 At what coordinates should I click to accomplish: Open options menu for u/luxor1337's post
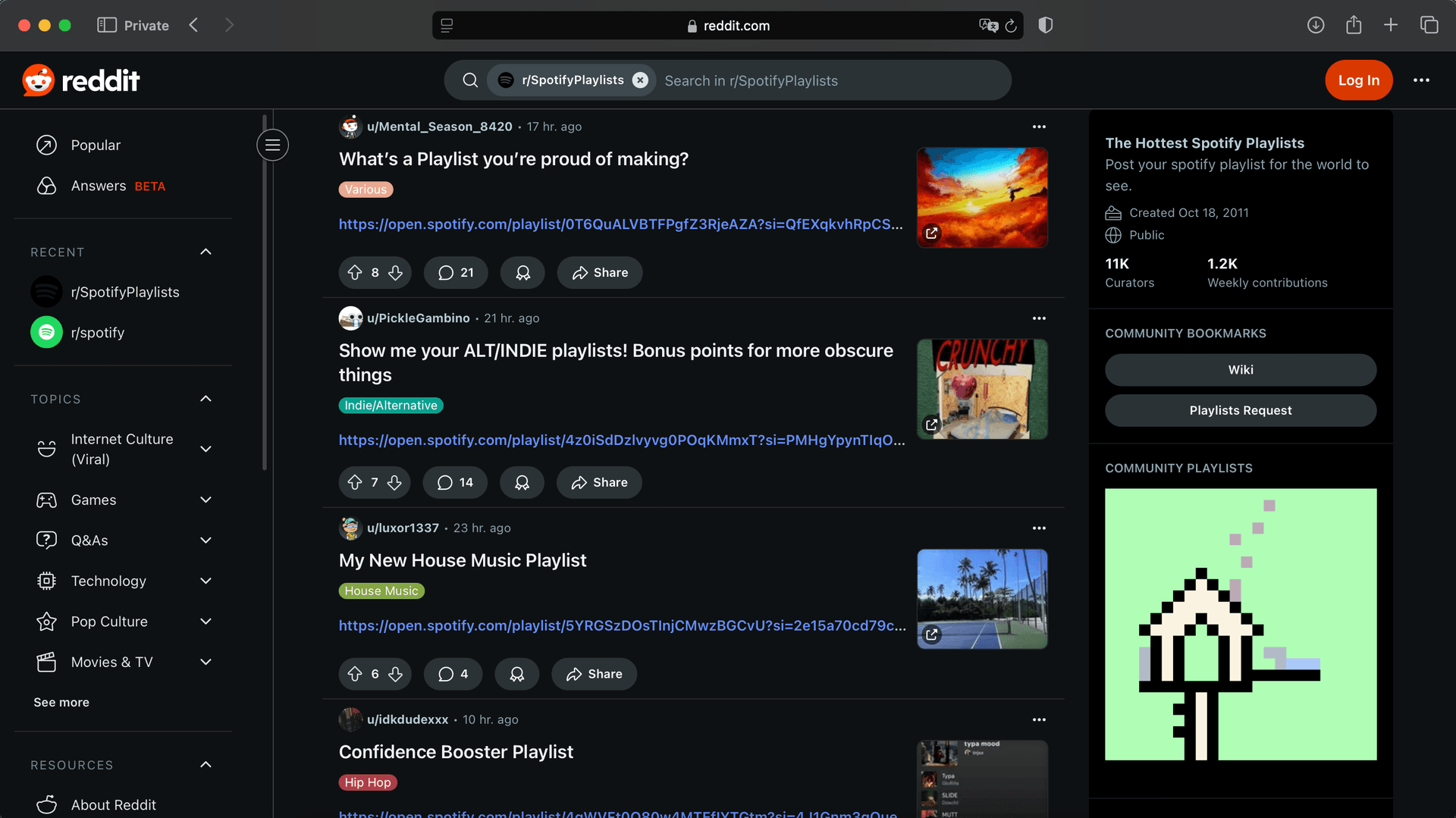click(x=1039, y=528)
